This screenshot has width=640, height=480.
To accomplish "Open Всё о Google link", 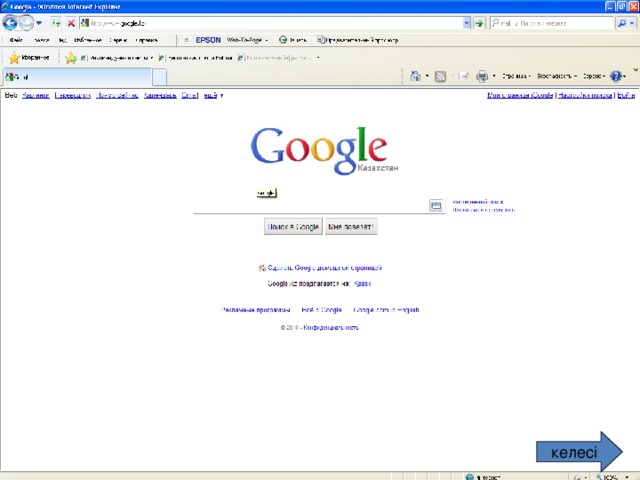I will coord(321,310).
